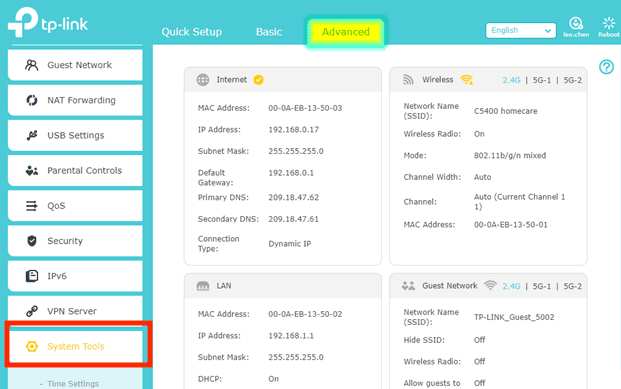Click Internet Subnet Mask value 255.255.255.0

[x=296, y=151]
